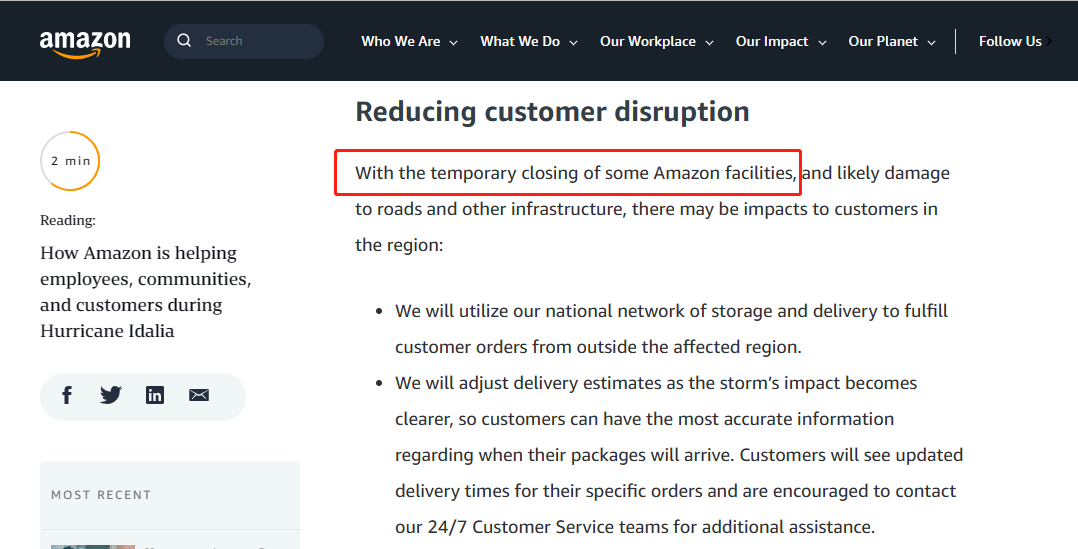Viewport: 1078px width, 549px height.
Task: Click the Most Recent article thumbnail
Action: point(93,547)
